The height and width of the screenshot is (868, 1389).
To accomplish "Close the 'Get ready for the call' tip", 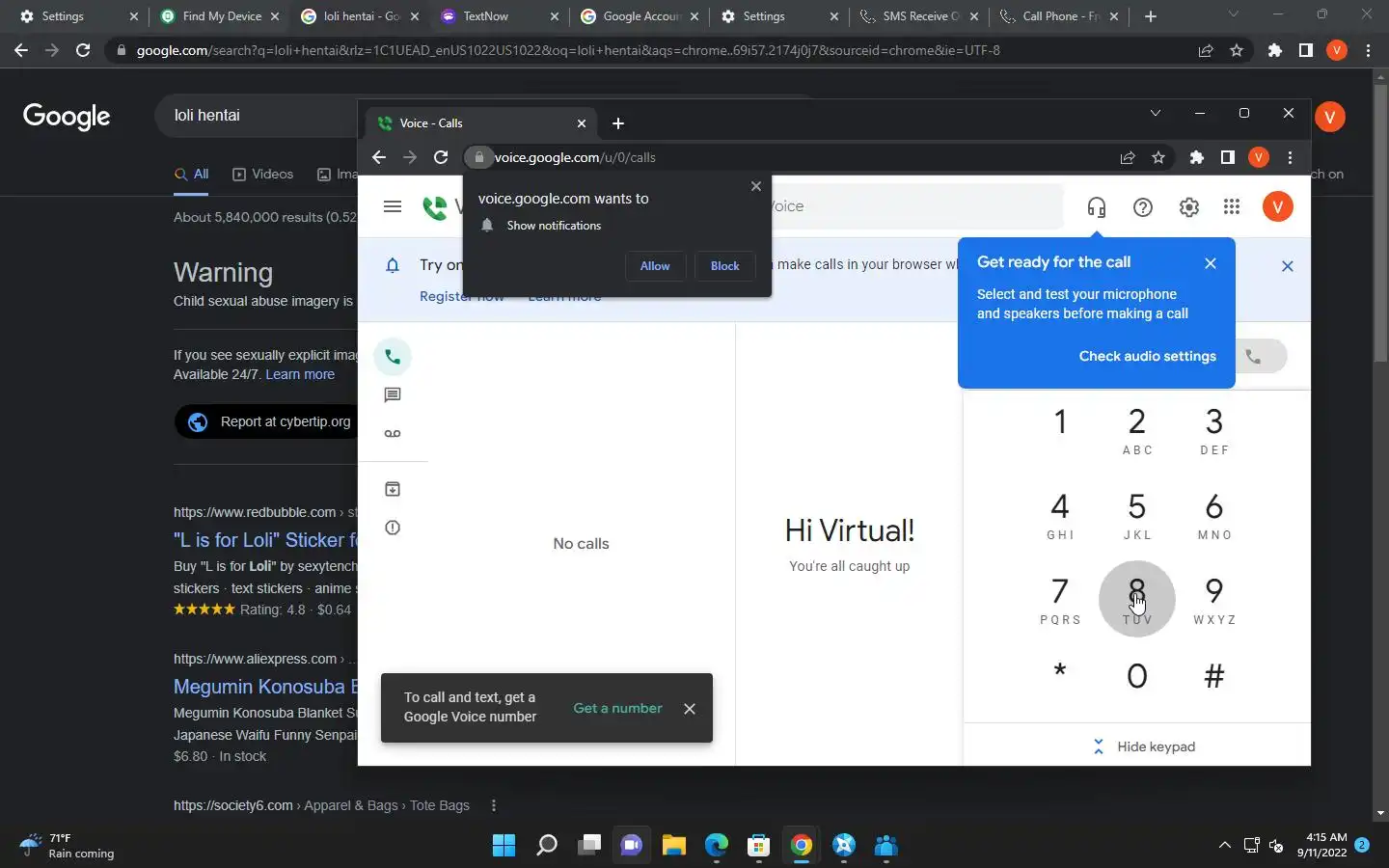I will click(1211, 263).
